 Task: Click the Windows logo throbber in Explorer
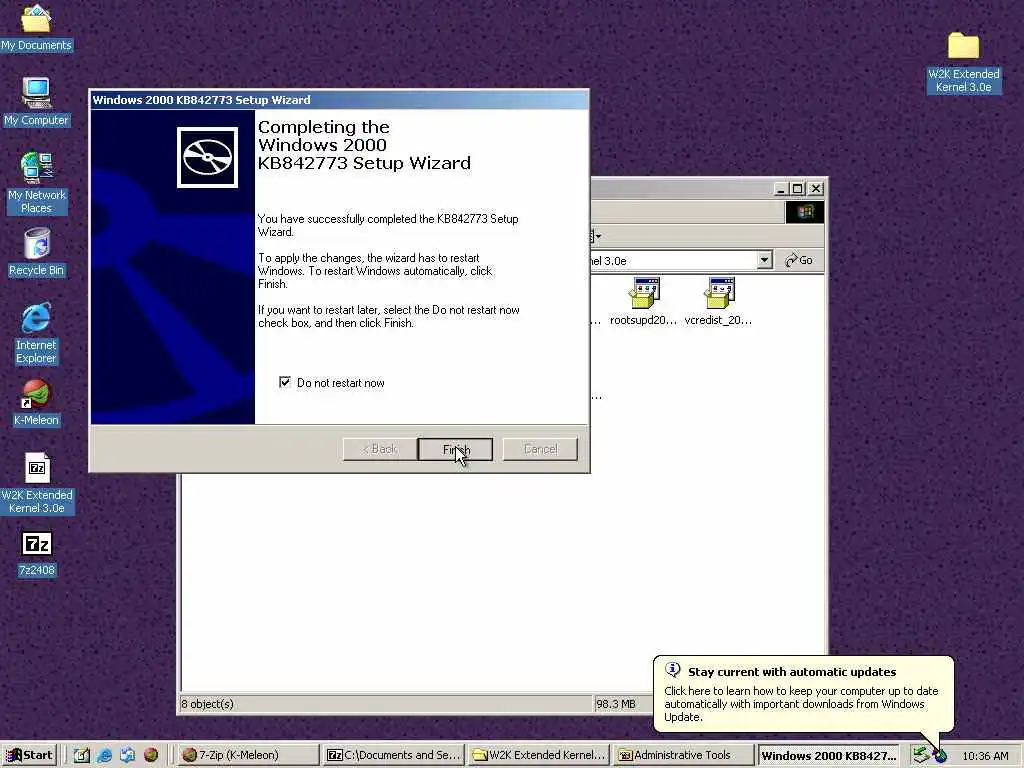click(x=805, y=212)
